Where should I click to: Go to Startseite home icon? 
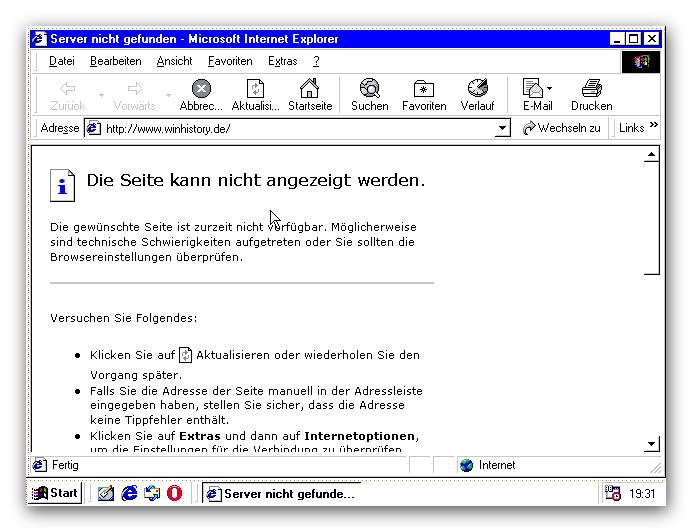click(310, 90)
